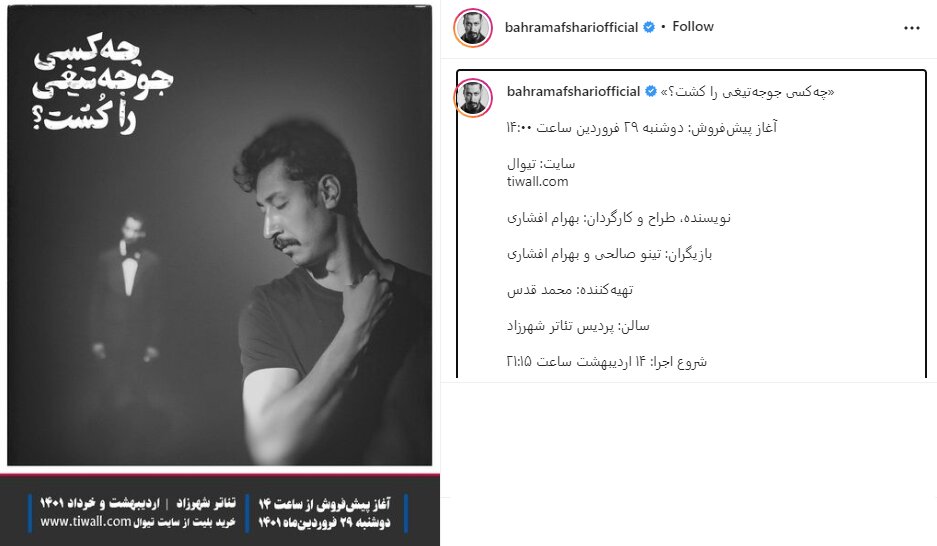The width and height of the screenshot is (937, 546).
Task: Open bahramafshariofficial profile from the header username
Action: click(x=571, y=27)
